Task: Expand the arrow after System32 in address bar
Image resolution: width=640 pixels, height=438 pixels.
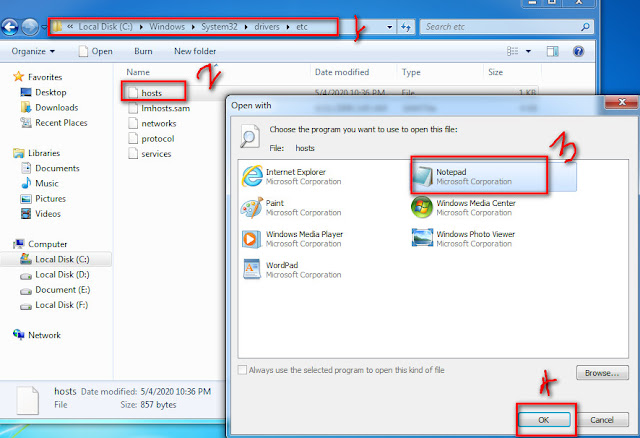Action: pos(246,27)
